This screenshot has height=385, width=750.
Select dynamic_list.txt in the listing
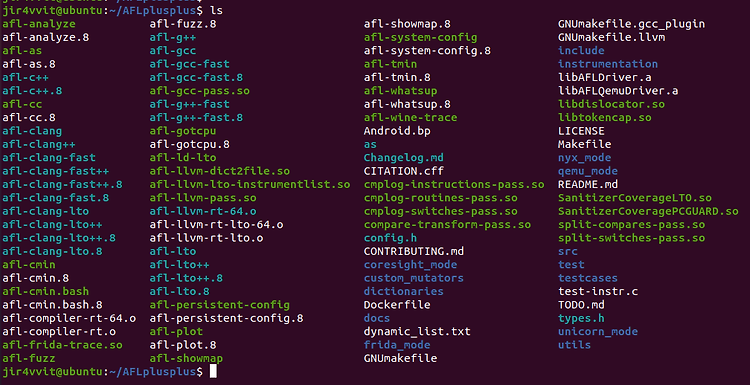tap(417, 332)
